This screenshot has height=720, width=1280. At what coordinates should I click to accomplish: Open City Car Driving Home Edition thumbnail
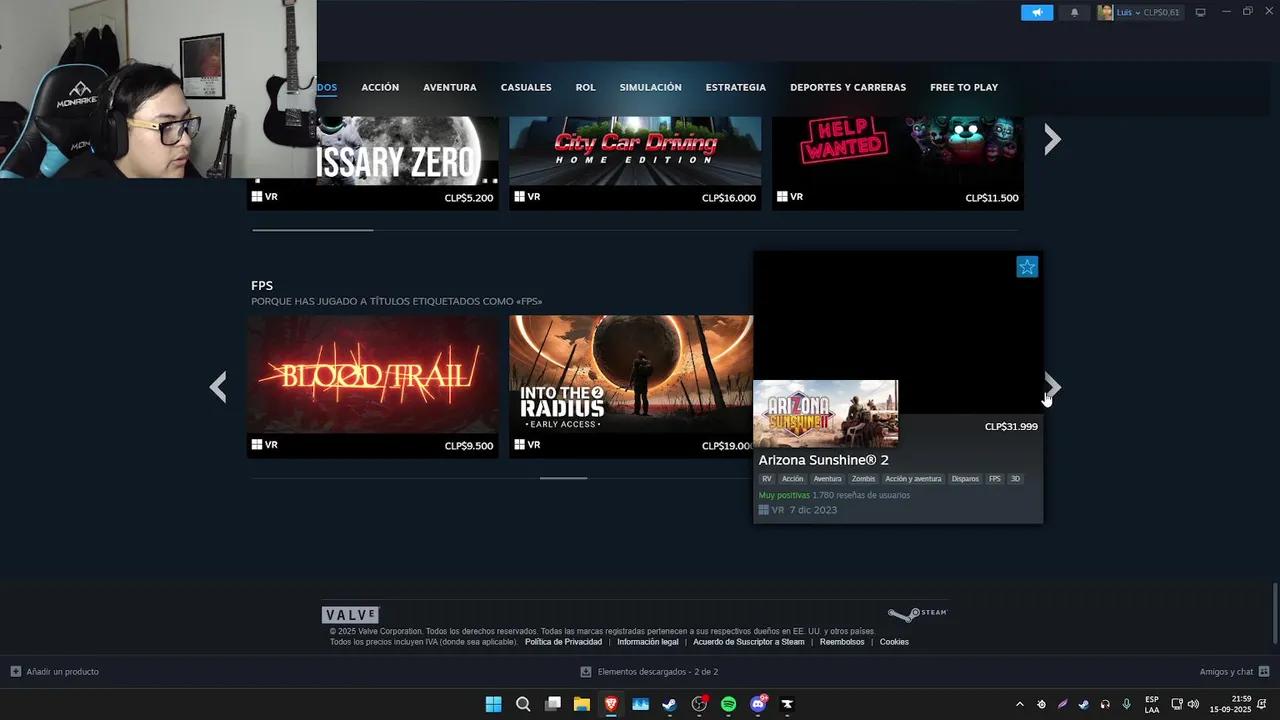[x=635, y=151]
